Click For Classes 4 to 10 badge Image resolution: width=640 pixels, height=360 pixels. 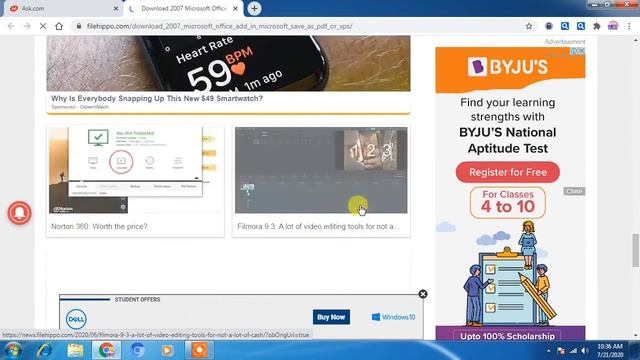[x=508, y=202]
